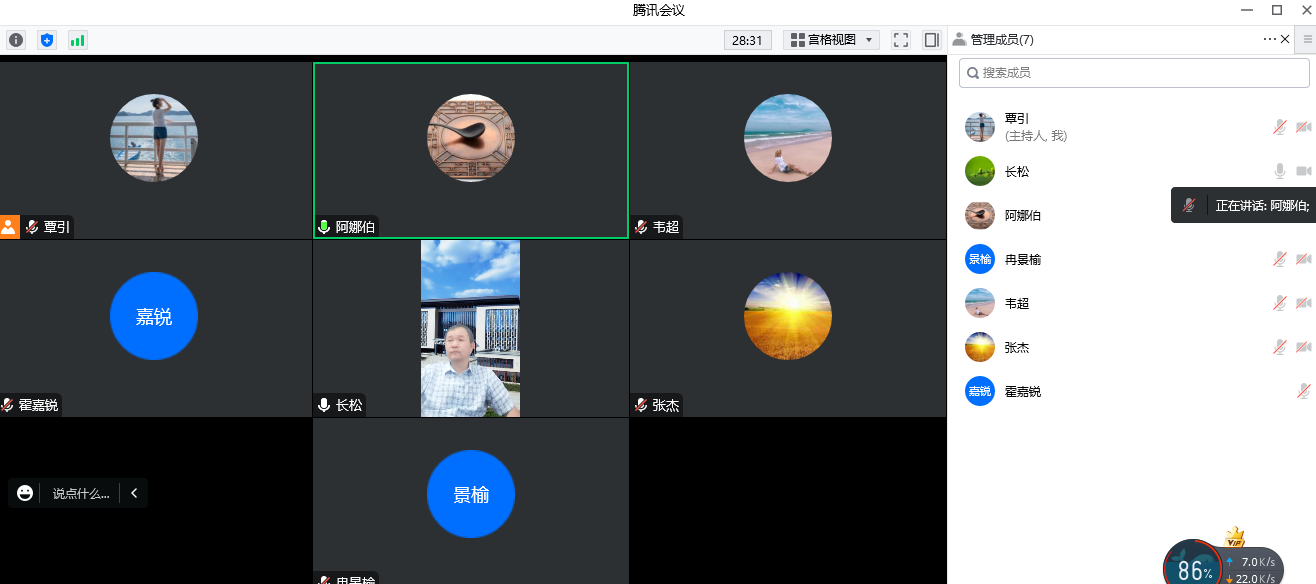The image size is (1316, 584).
Task: Click the blue security shield icon
Action: (x=47, y=40)
